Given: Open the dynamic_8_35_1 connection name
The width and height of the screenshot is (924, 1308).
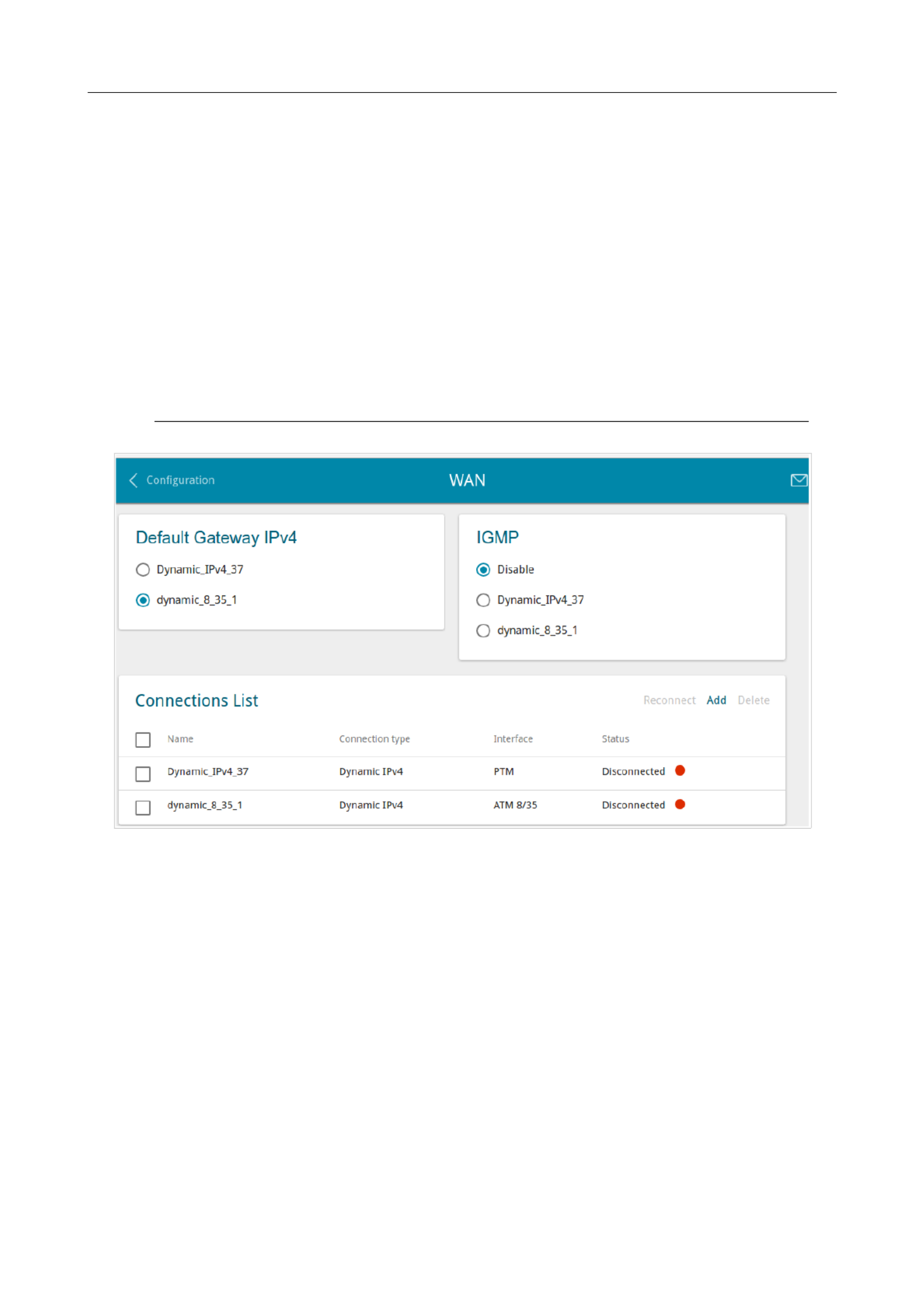Looking at the screenshot, I should point(205,805).
